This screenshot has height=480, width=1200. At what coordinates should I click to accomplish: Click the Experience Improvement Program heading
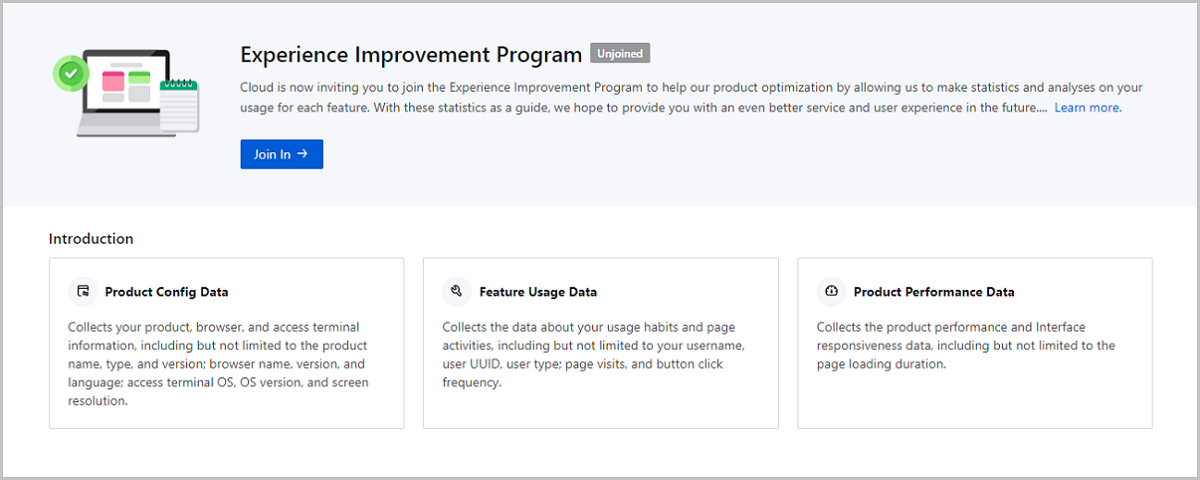tap(410, 55)
